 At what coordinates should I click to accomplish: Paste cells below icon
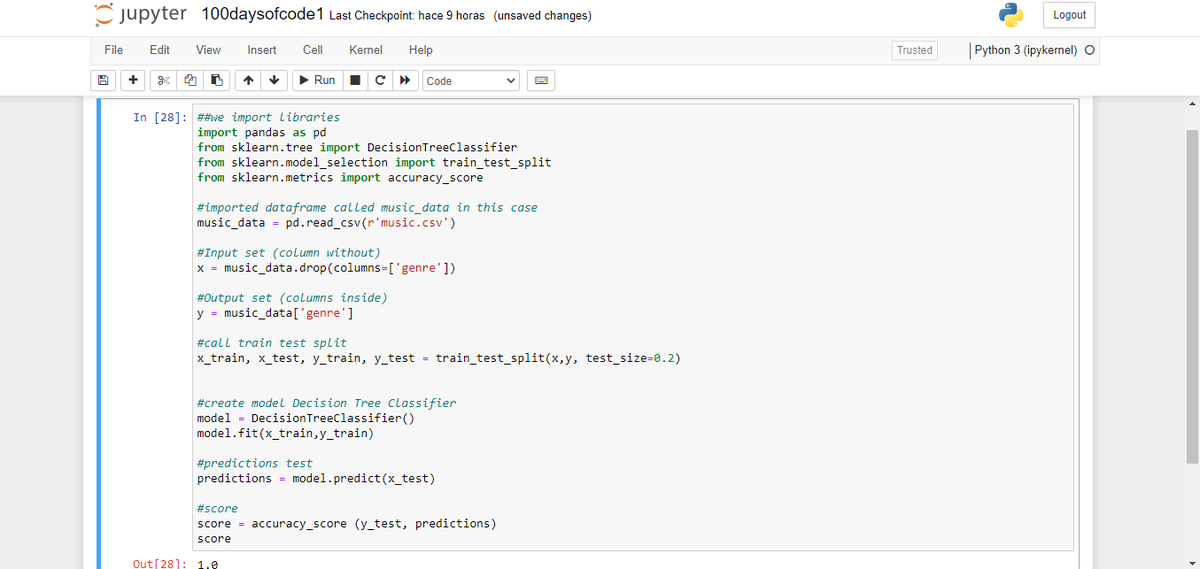[216, 80]
